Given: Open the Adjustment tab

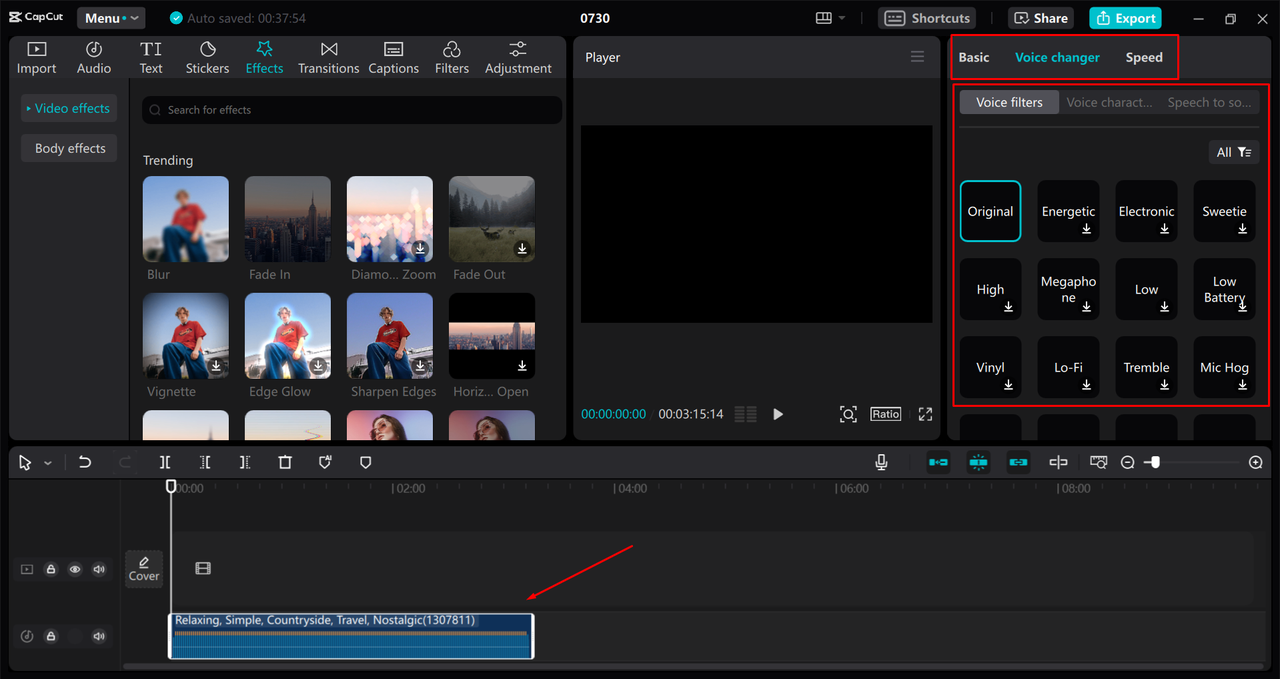Looking at the screenshot, I should pos(518,58).
